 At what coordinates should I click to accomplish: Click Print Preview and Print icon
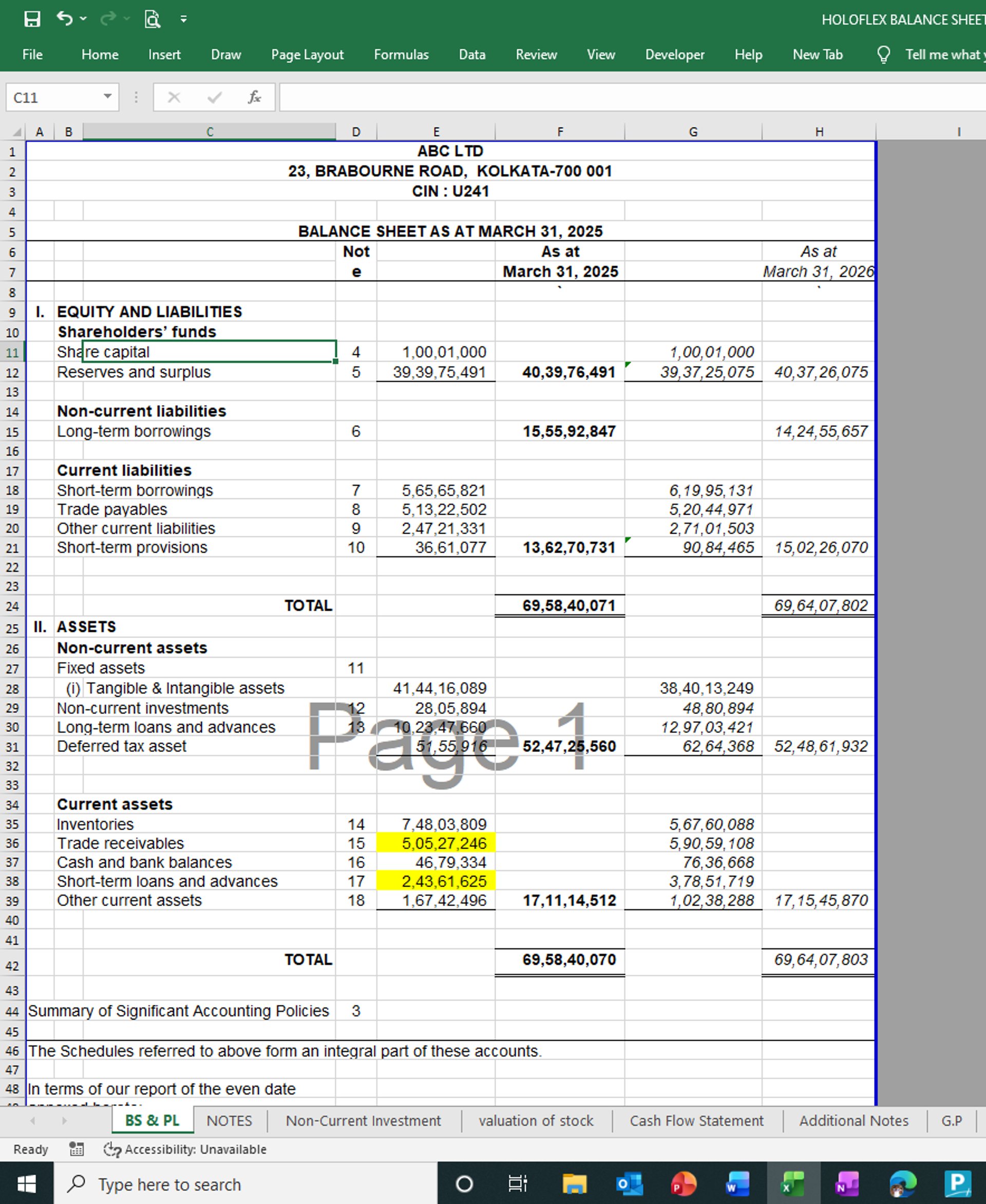pos(152,20)
